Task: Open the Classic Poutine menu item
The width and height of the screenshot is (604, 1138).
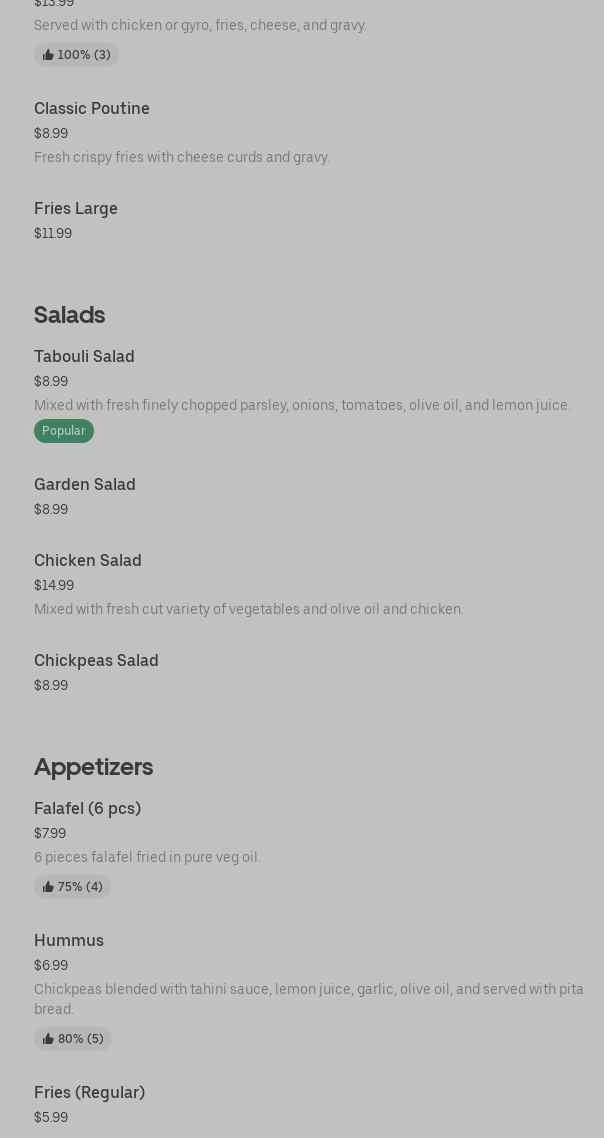Action: [92, 108]
